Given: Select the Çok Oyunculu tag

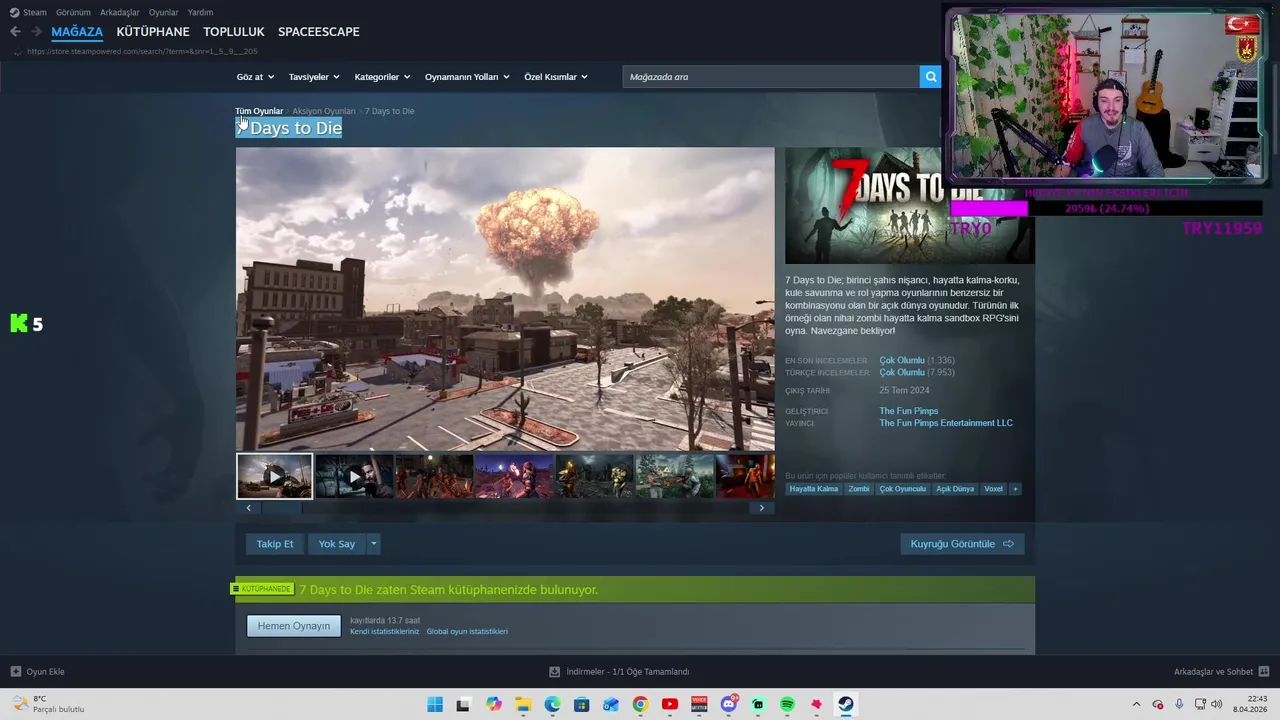Looking at the screenshot, I should click(903, 489).
